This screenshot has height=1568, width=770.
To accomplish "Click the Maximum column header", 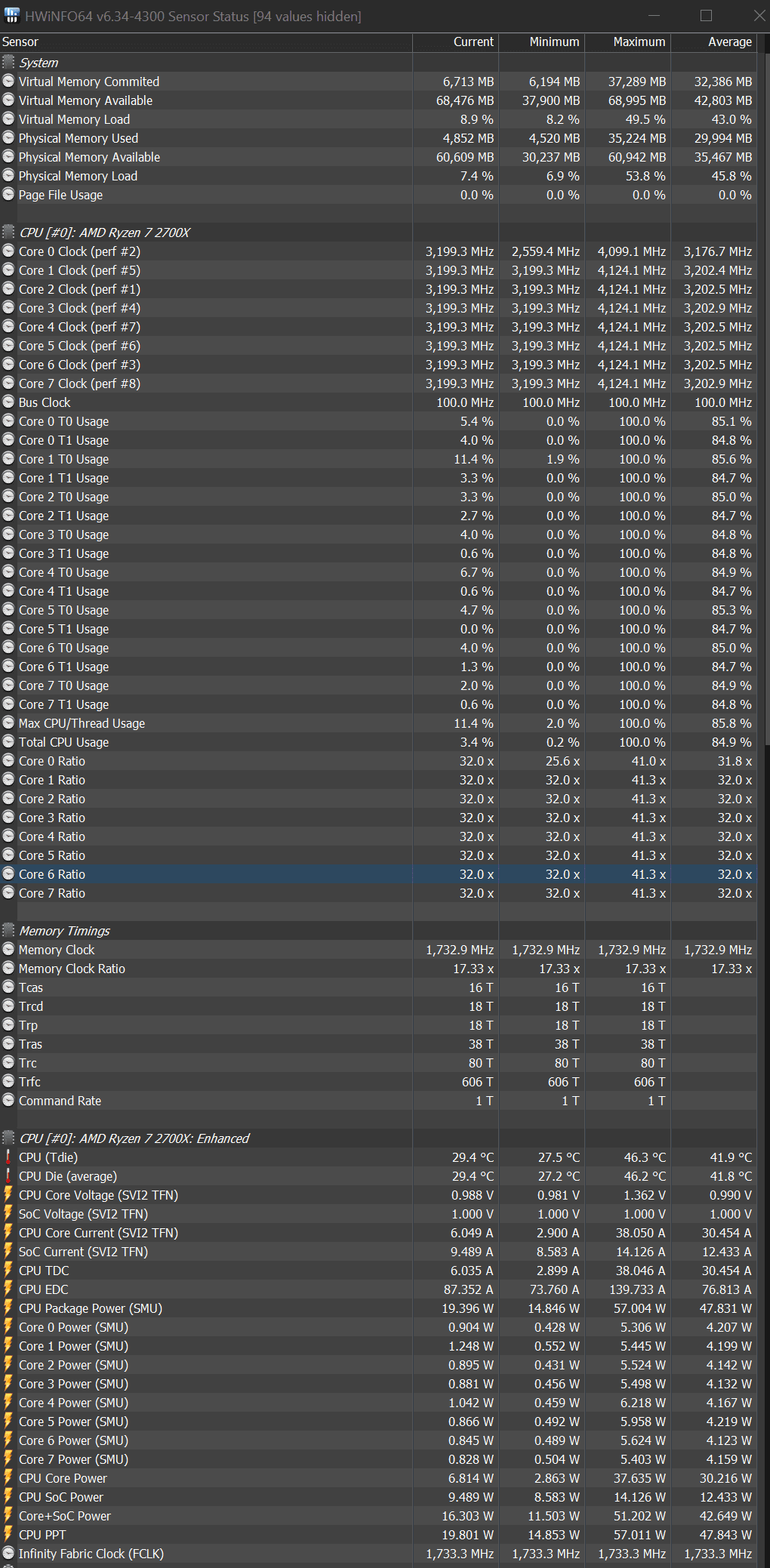I will (627, 42).
